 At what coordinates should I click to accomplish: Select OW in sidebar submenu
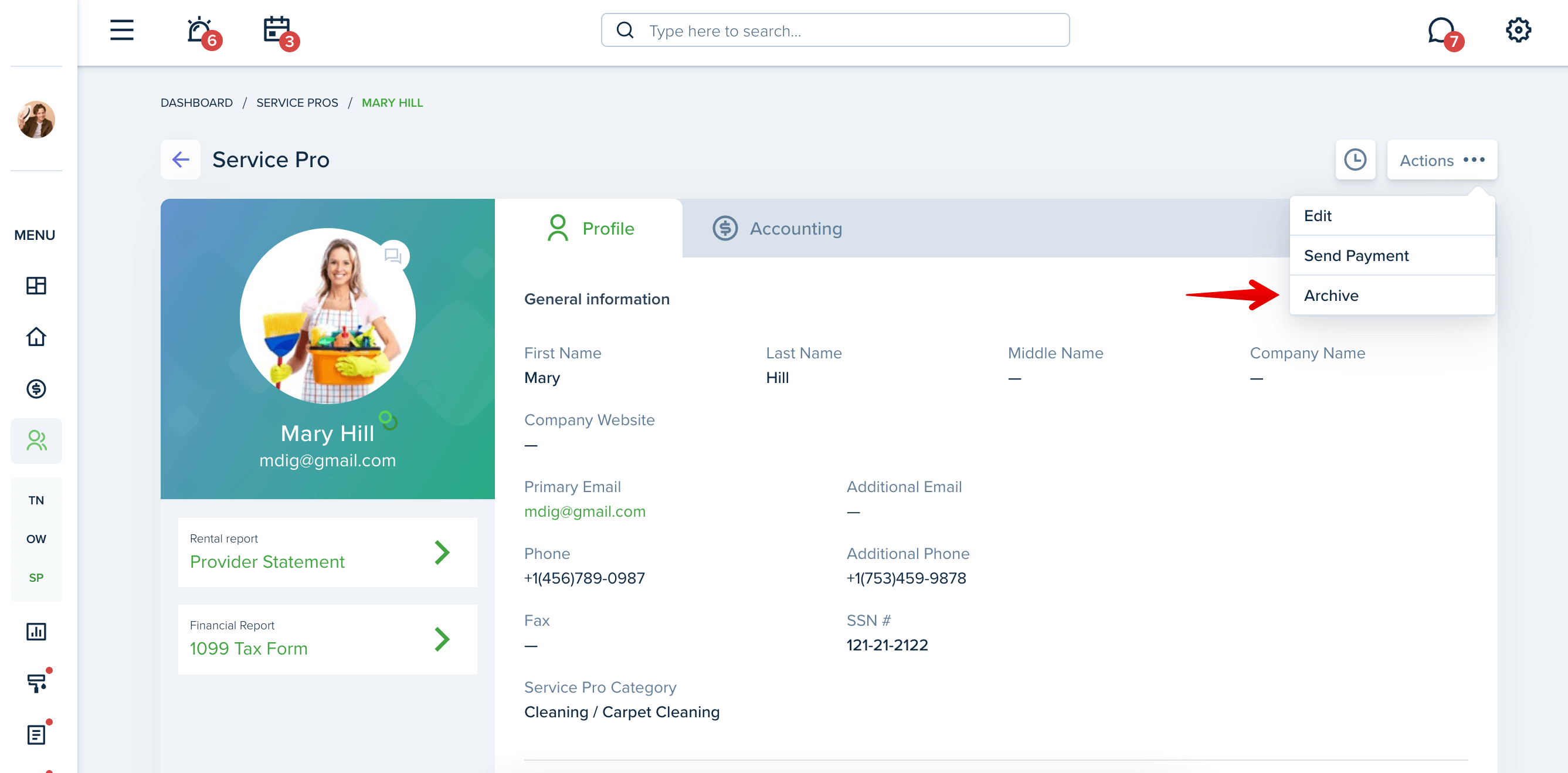click(x=36, y=538)
